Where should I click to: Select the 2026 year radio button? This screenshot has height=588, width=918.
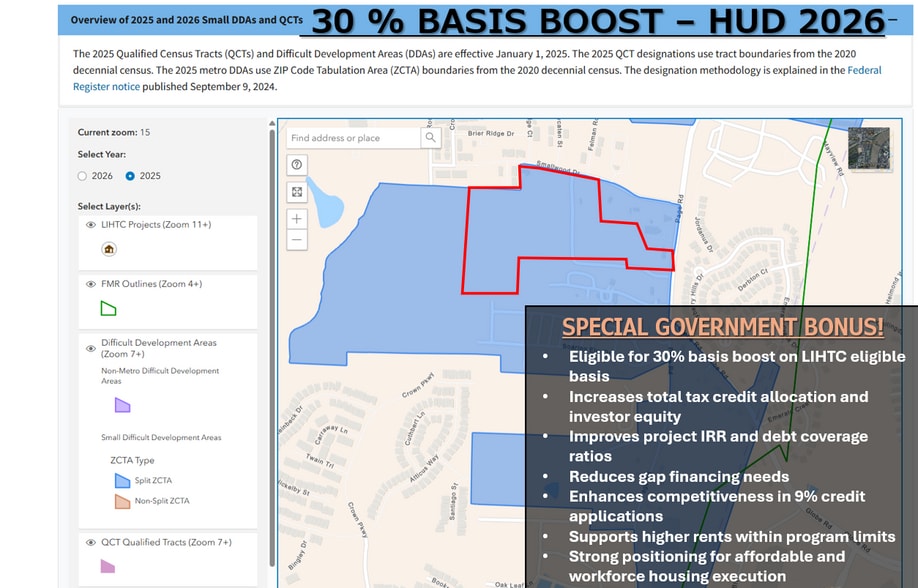point(82,176)
